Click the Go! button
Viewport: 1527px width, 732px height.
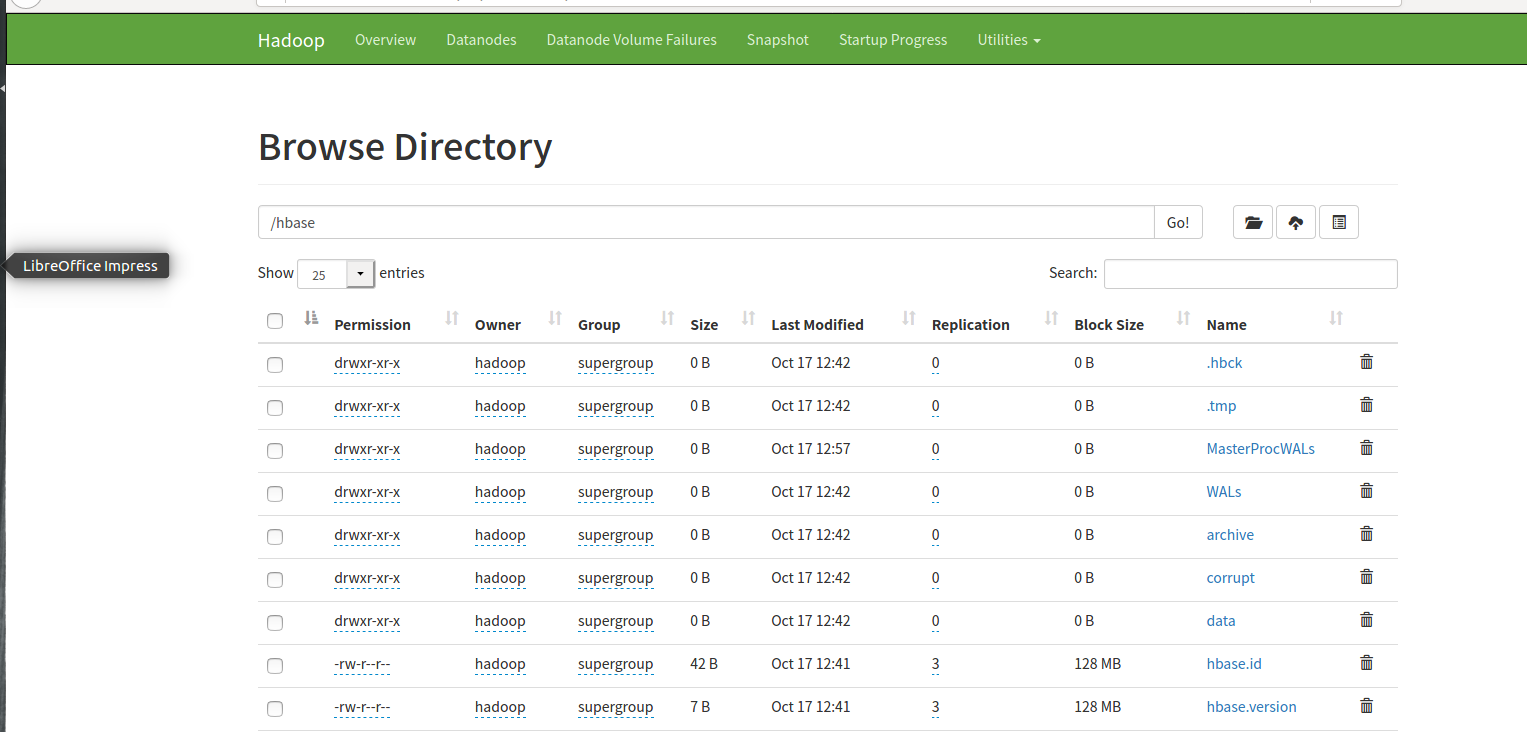click(1178, 222)
